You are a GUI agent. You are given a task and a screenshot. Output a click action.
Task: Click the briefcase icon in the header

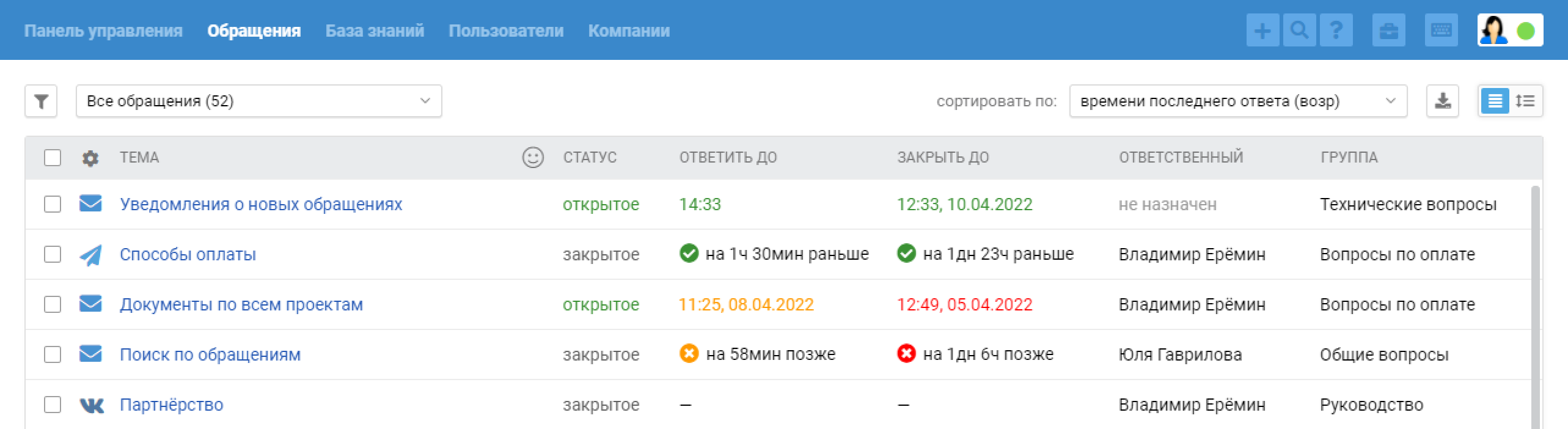[1388, 31]
